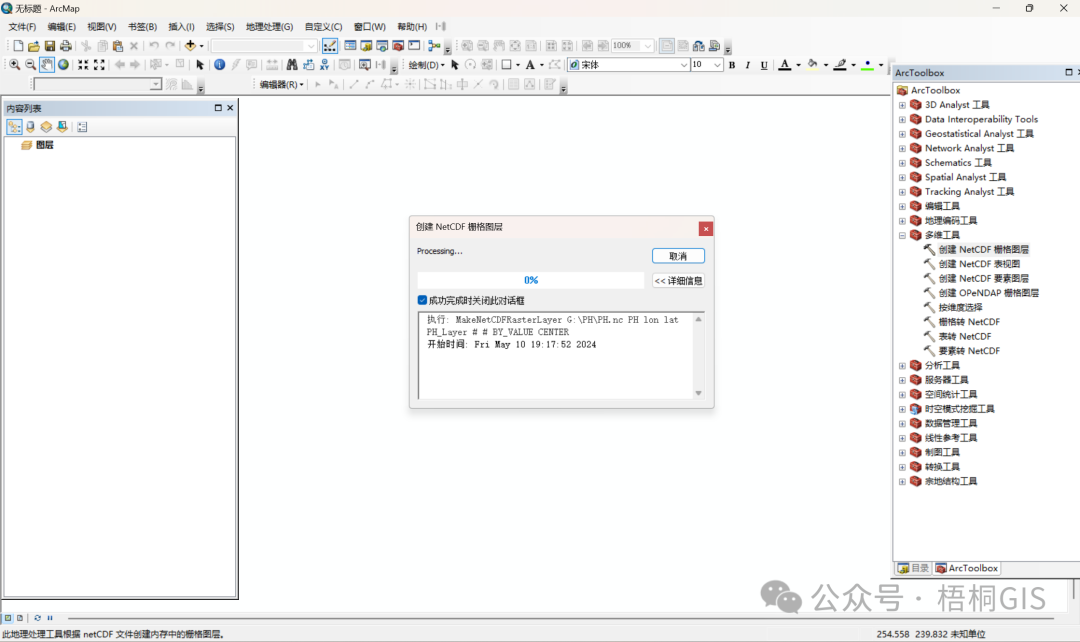Pick the fill color bucket swatch
The width and height of the screenshot is (1080, 642).
pos(813,65)
